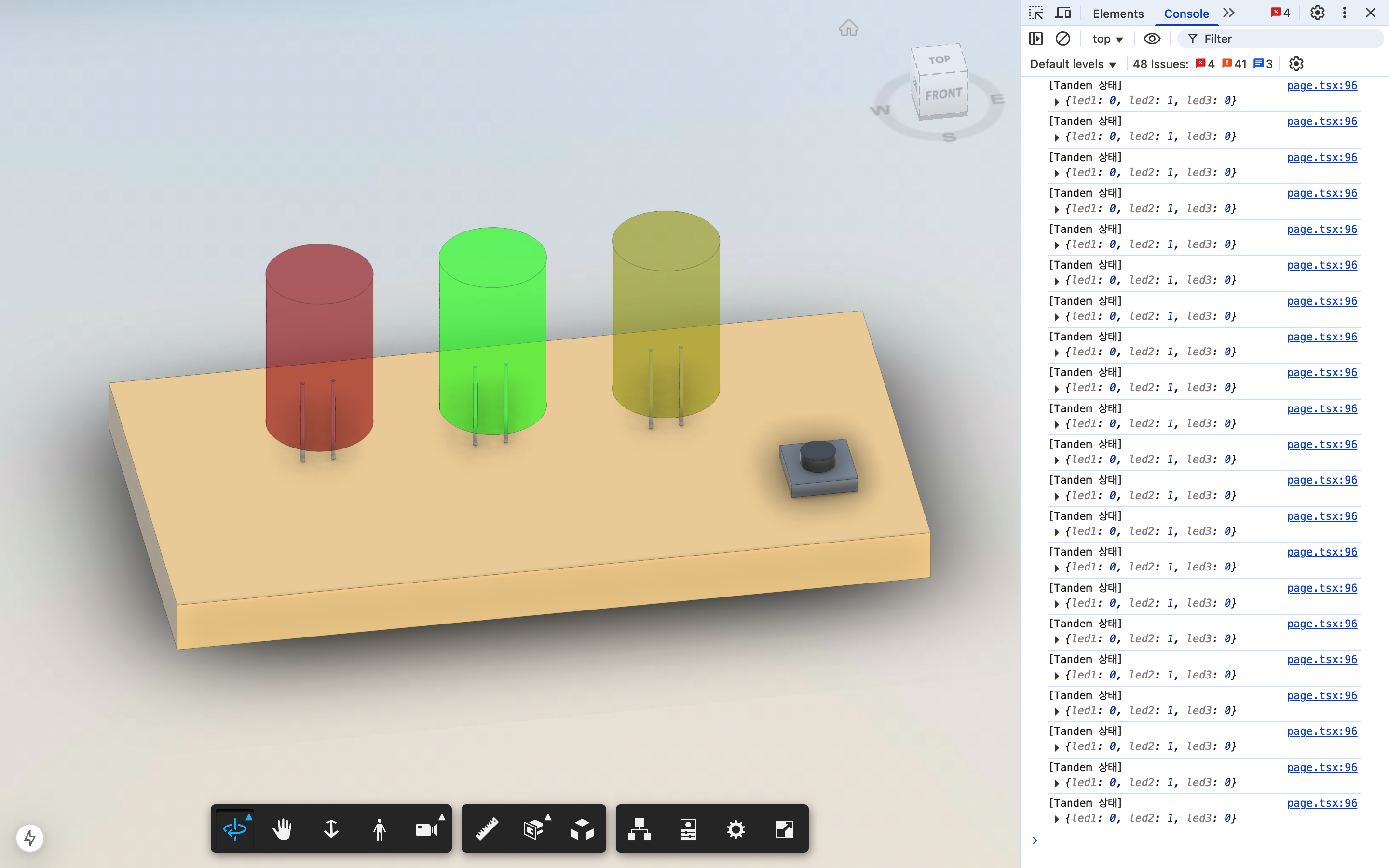Open first page.tsx:96 source link
The width and height of the screenshot is (1389, 868).
(x=1322, y=85)
